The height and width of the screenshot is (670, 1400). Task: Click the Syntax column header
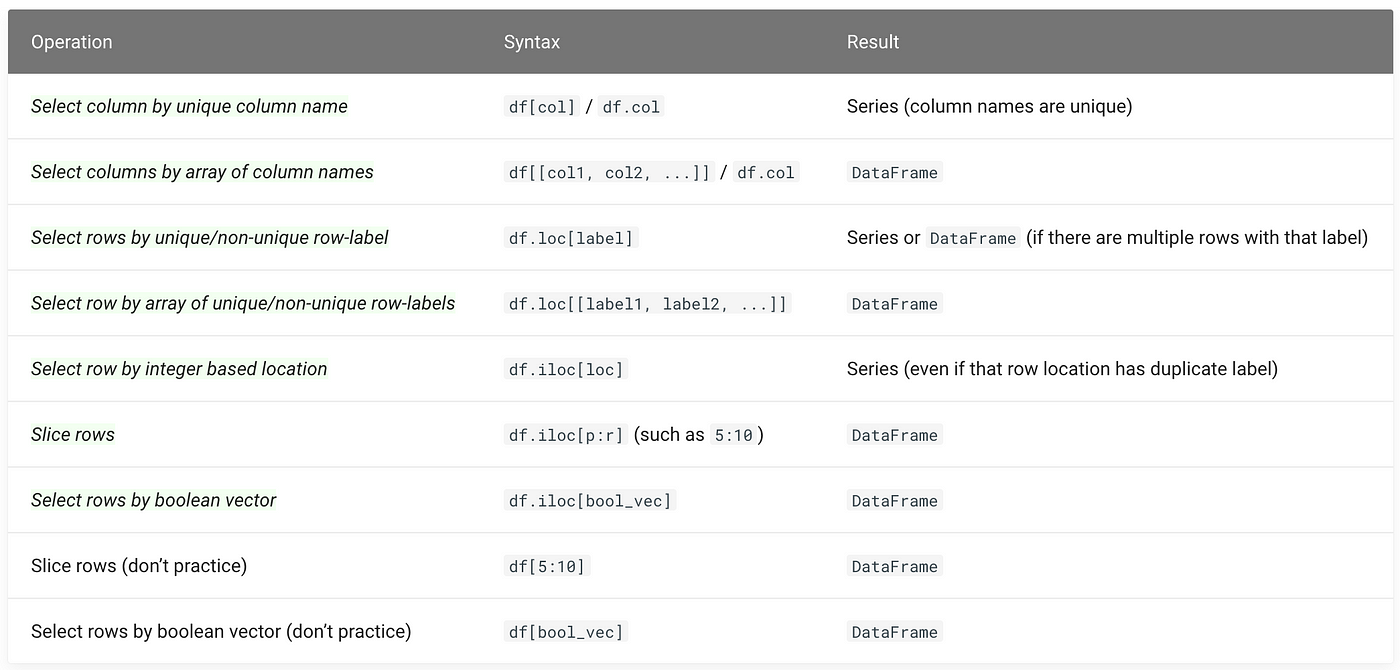click(532, 42)
